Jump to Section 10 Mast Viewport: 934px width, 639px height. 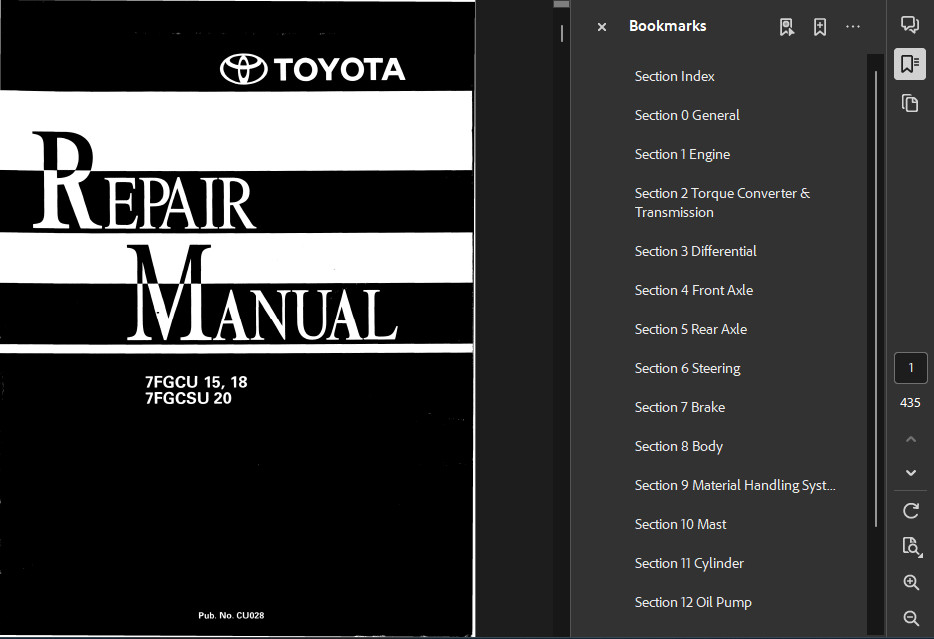coord(680,523)
